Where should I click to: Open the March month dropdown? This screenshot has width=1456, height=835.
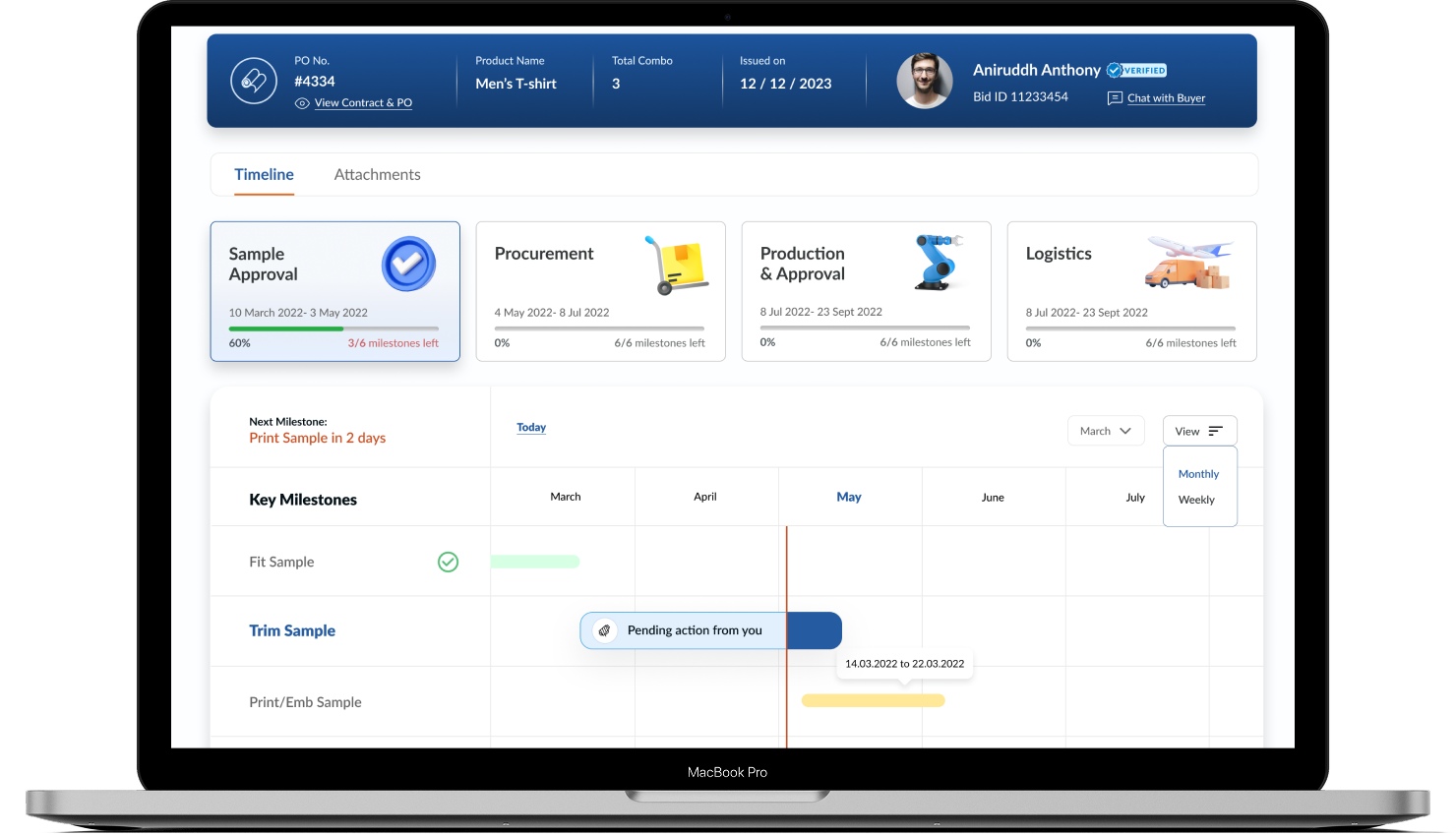(1106, 430)
